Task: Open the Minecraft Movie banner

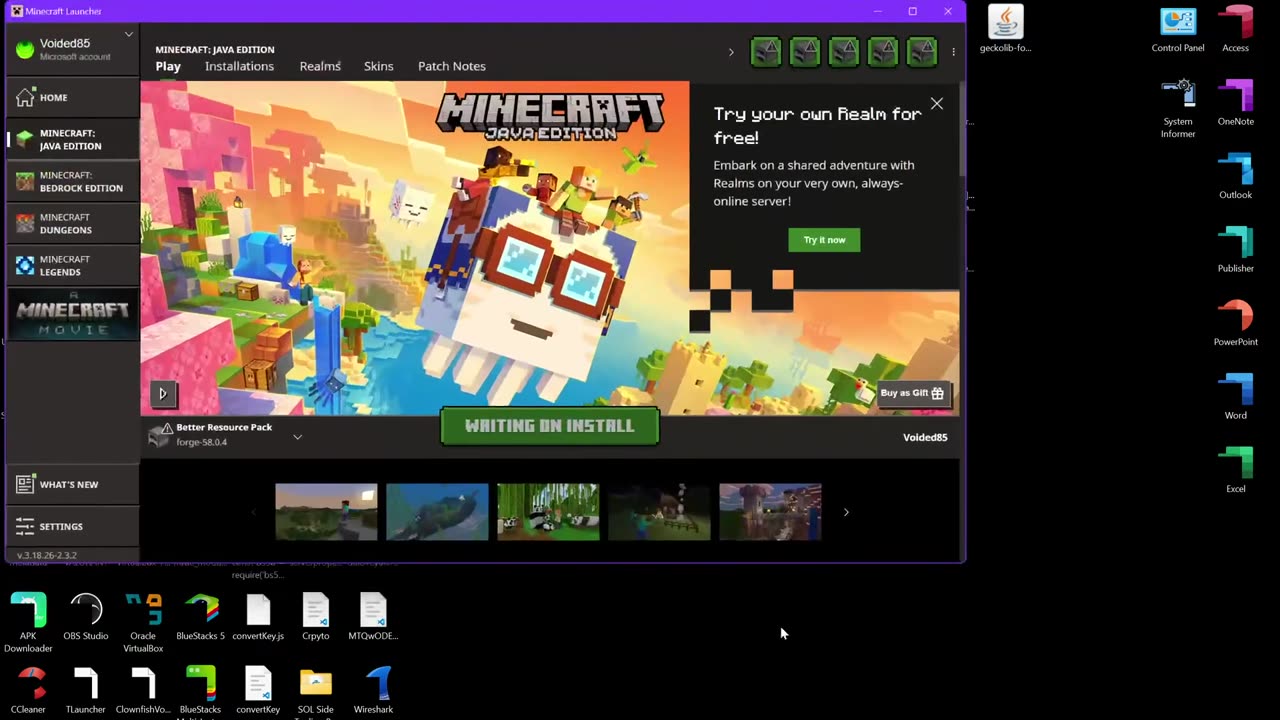Action: click(x=72, y=315)
